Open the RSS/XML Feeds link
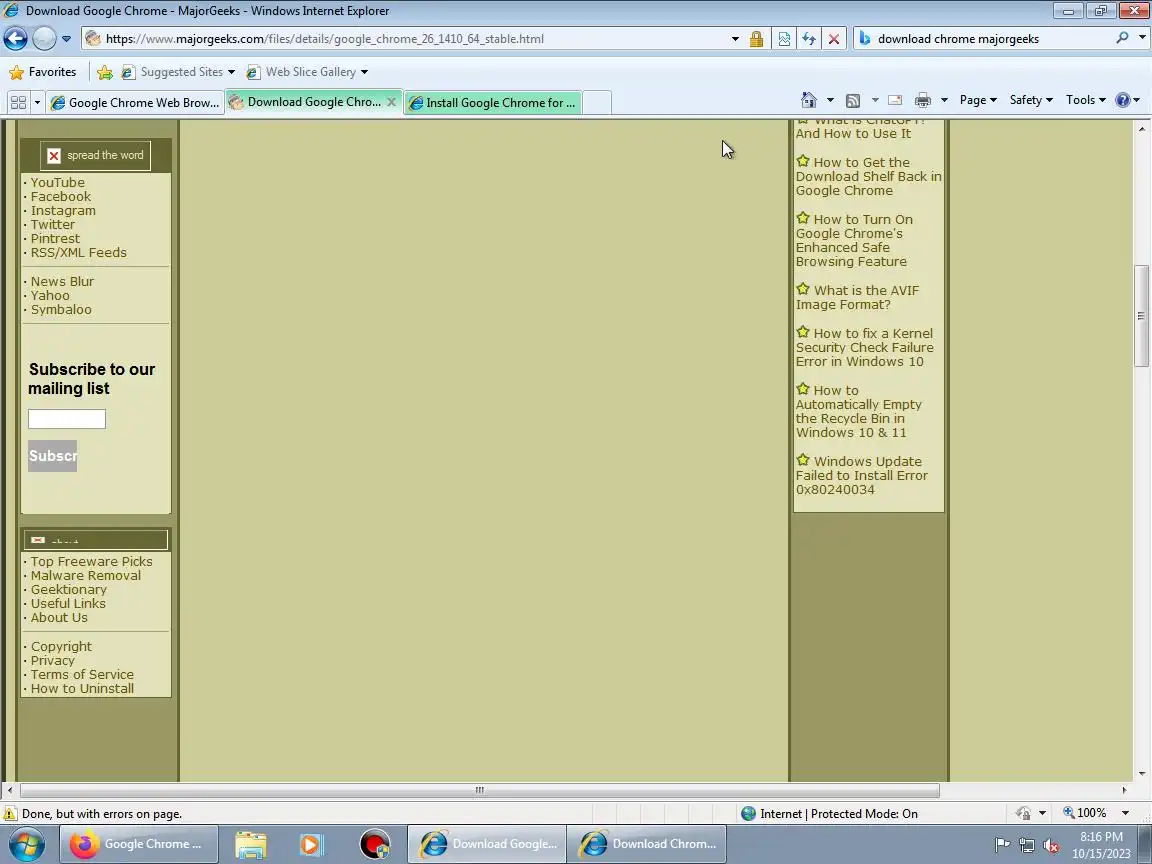The width and height of the screenshot is (1152, 864). tap(79, 252)
